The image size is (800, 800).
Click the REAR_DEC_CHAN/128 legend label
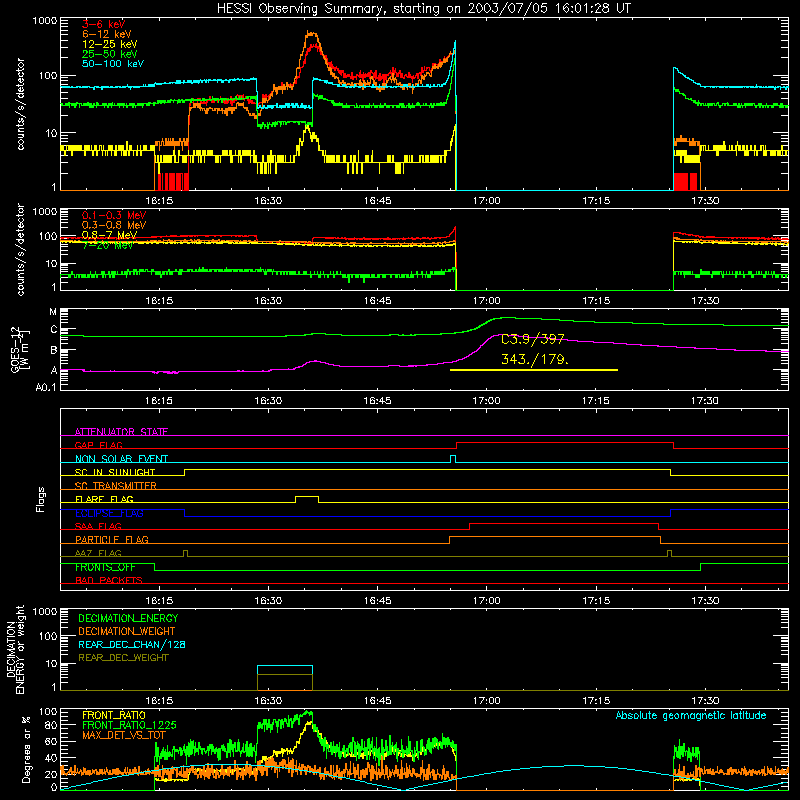pyautogui.click(x=132, y=644)
